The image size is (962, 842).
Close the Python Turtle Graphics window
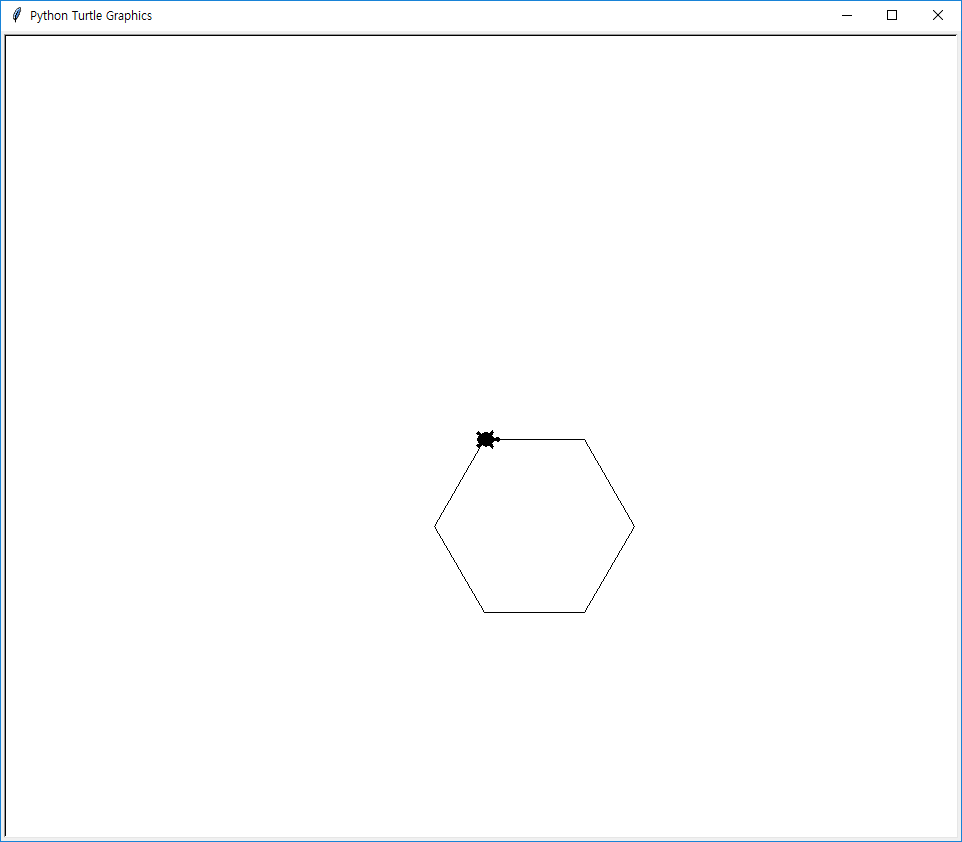pos(937,15)
